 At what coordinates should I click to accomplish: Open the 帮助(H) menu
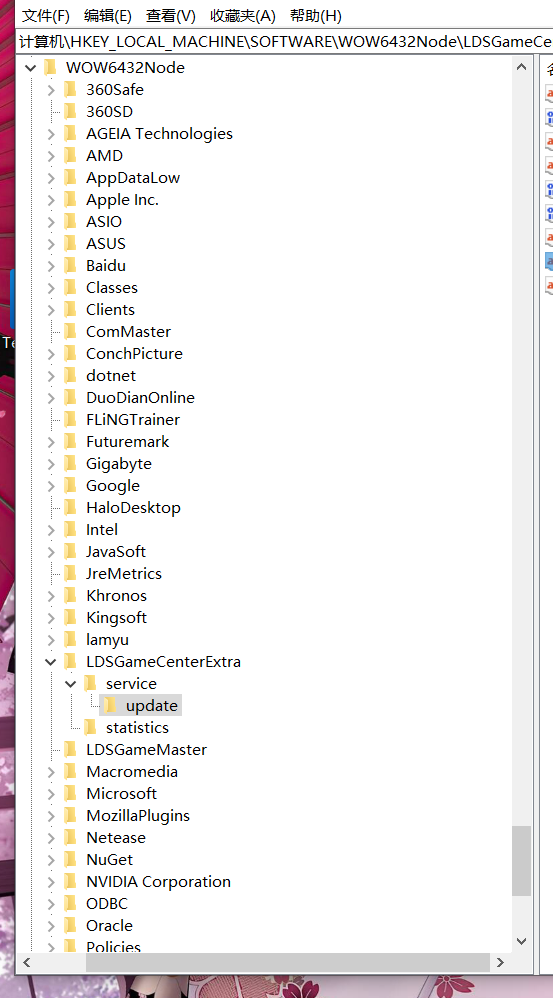(x=316, y=16)
